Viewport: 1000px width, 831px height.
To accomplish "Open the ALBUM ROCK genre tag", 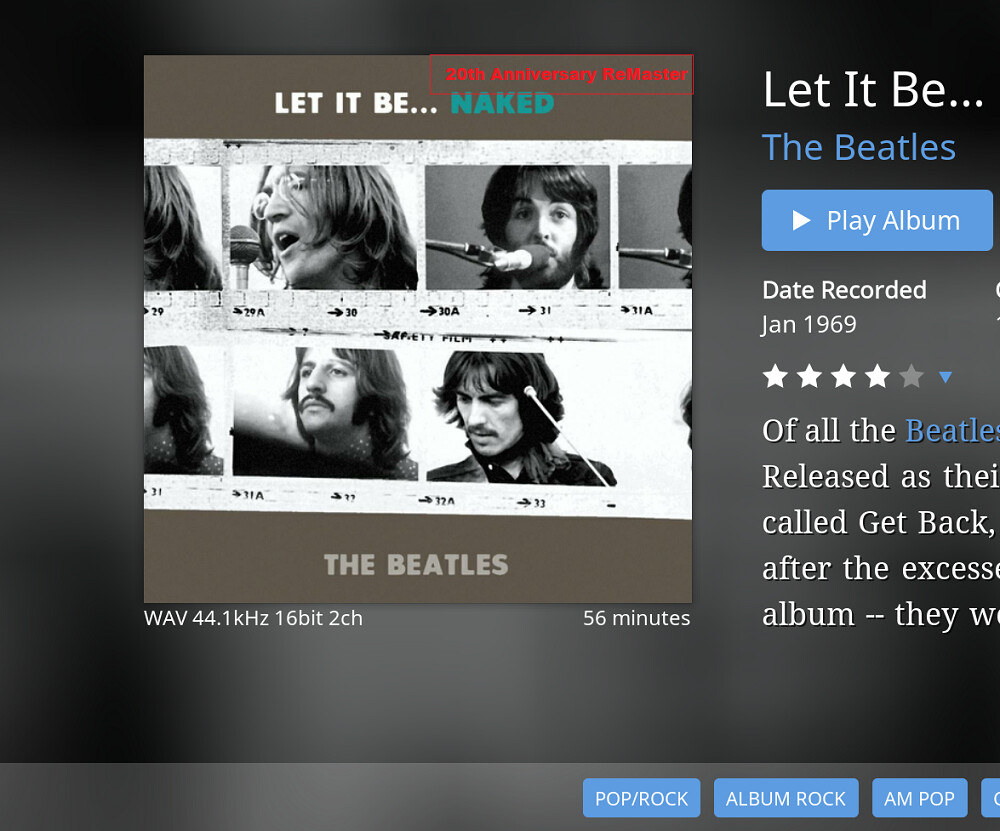I will tap(785, 798).
